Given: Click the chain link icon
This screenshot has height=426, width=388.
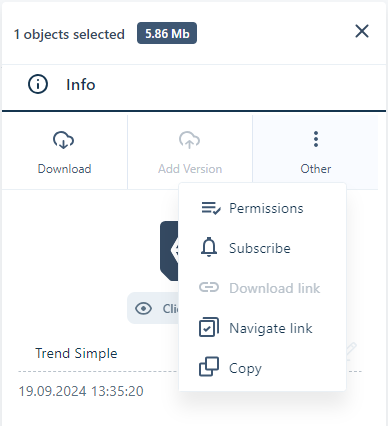Looking at the screenshot, I should point(209,287).
